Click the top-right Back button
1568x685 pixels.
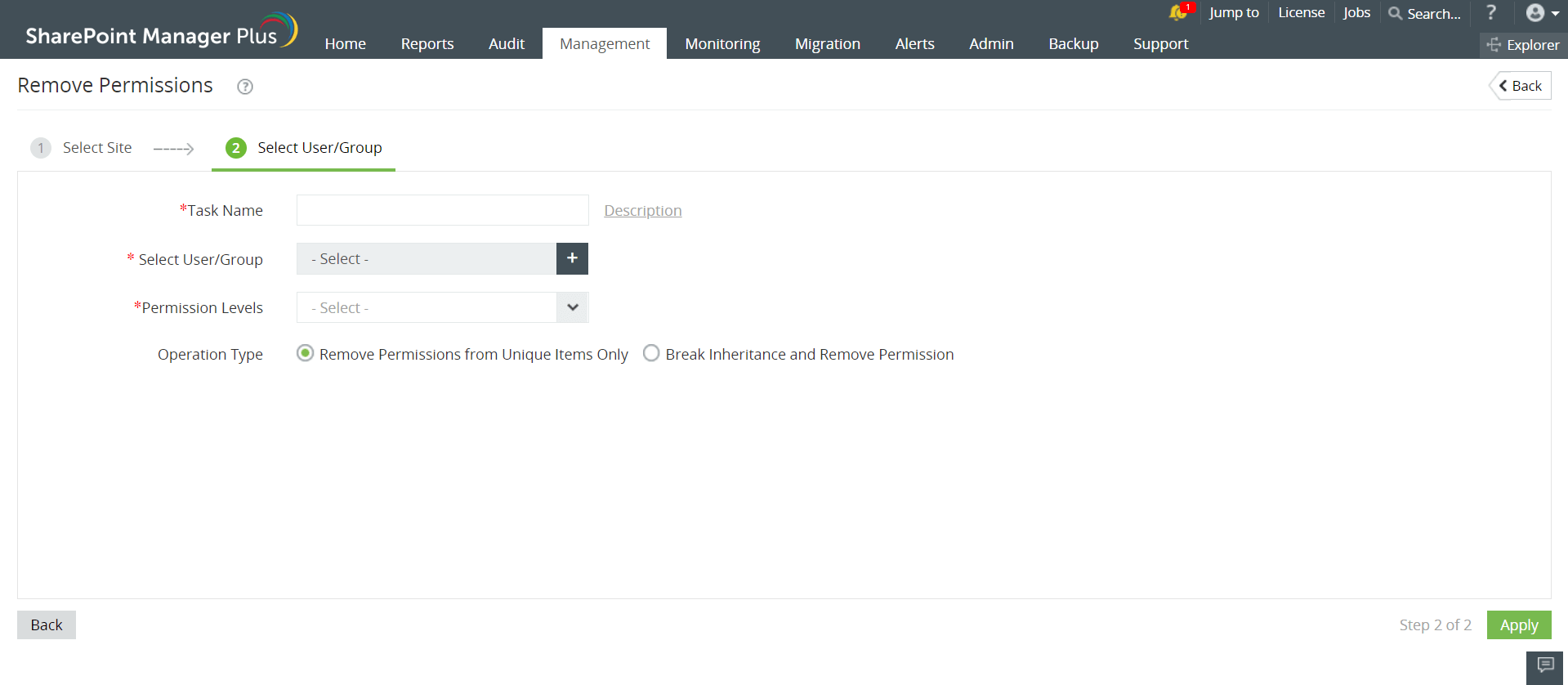[x=1520, y=86]
